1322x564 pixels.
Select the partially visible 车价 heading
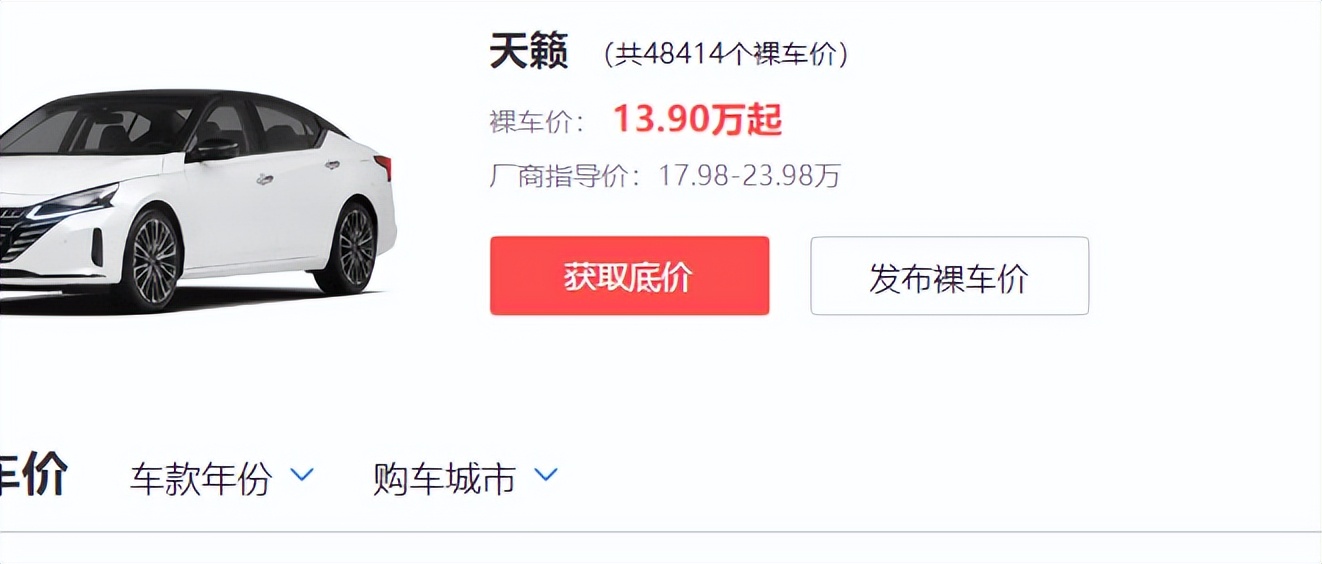coord(33,474)
